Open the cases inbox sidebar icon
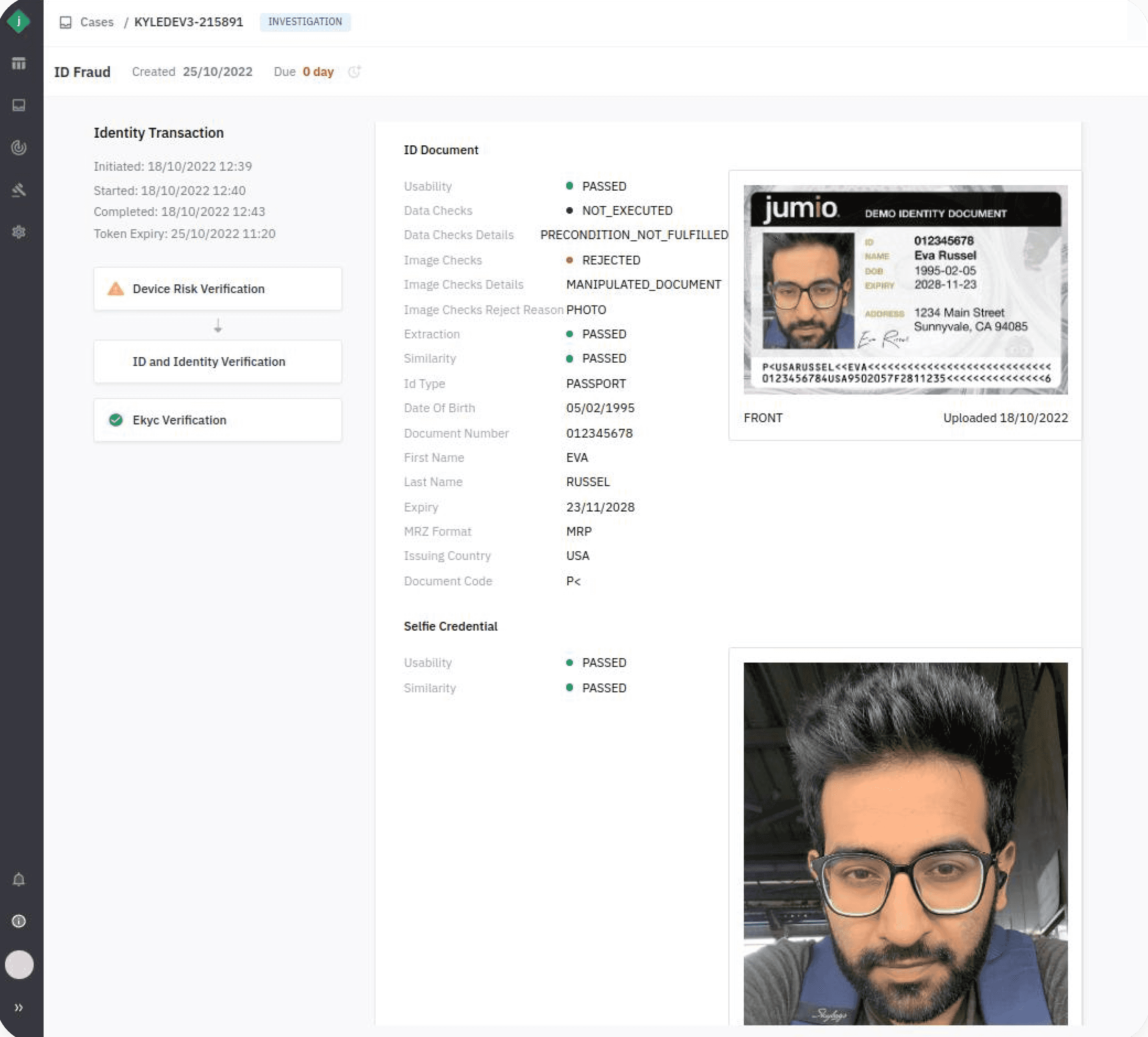Screen dimensions: 1148x1037 (x=19, y=105)
